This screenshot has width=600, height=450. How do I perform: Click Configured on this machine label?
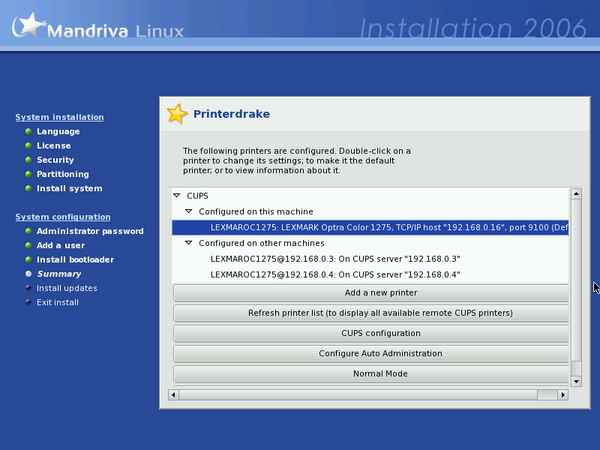tap(256, 212)
